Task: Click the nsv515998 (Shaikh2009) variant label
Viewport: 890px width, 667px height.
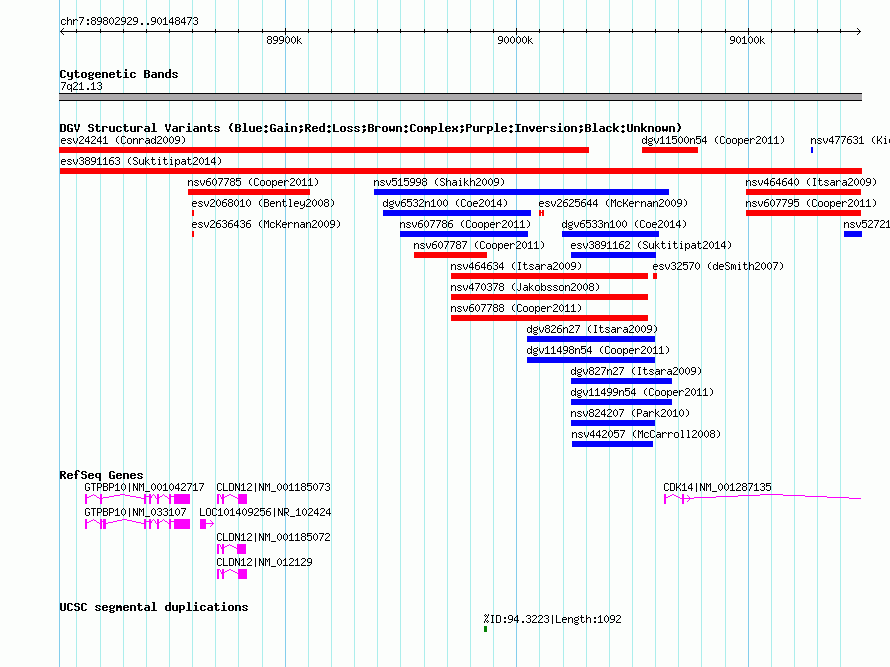Action: coord(439,182)
